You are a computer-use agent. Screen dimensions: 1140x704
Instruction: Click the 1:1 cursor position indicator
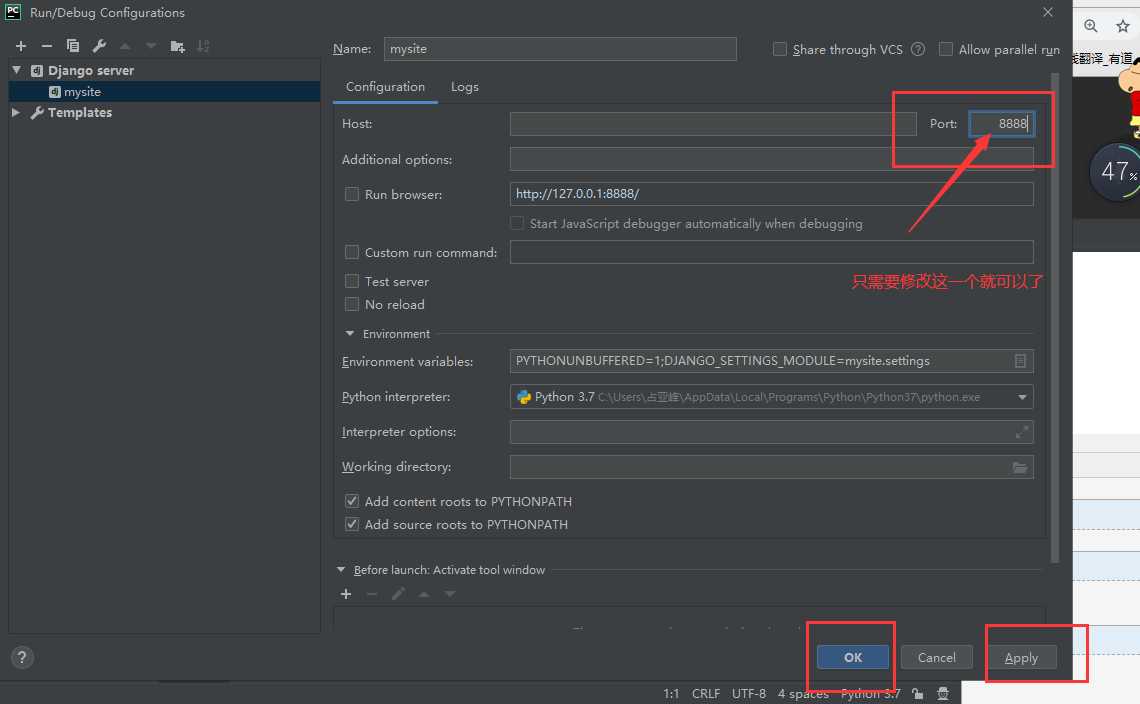[x=671, y=694]
